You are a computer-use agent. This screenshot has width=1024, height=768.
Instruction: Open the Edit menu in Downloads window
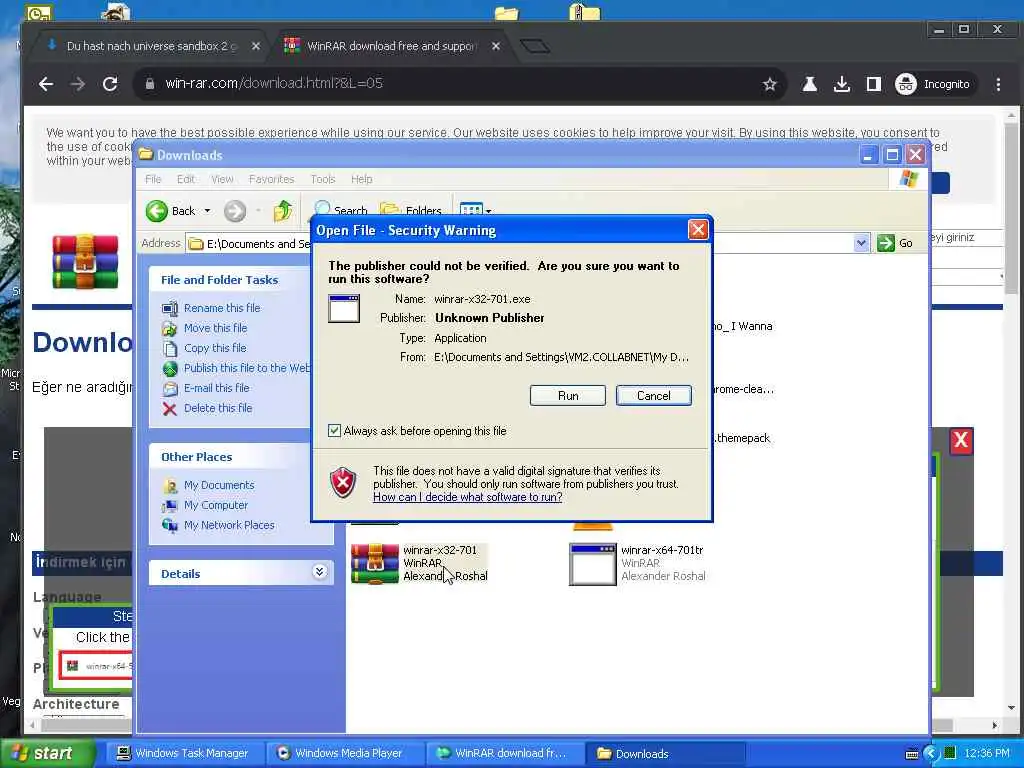pos(185,179)
